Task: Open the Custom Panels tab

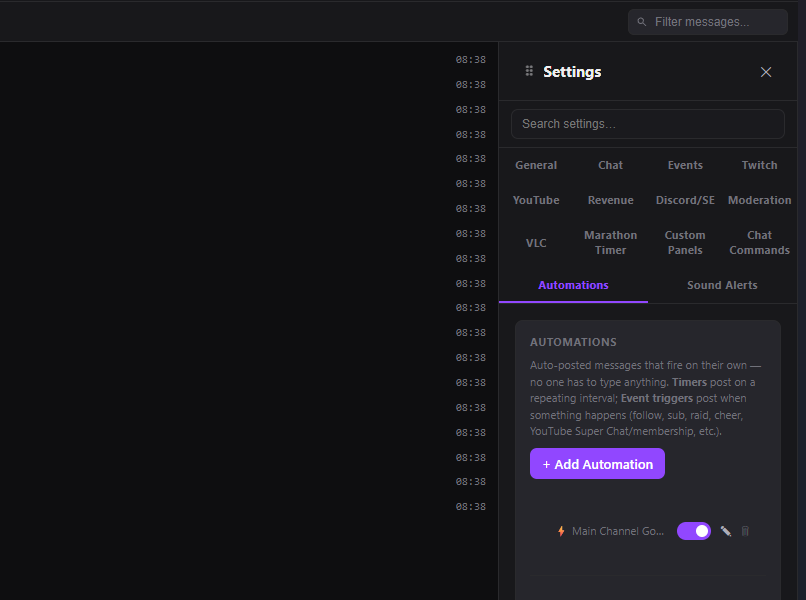Action: tap(685, 243)
